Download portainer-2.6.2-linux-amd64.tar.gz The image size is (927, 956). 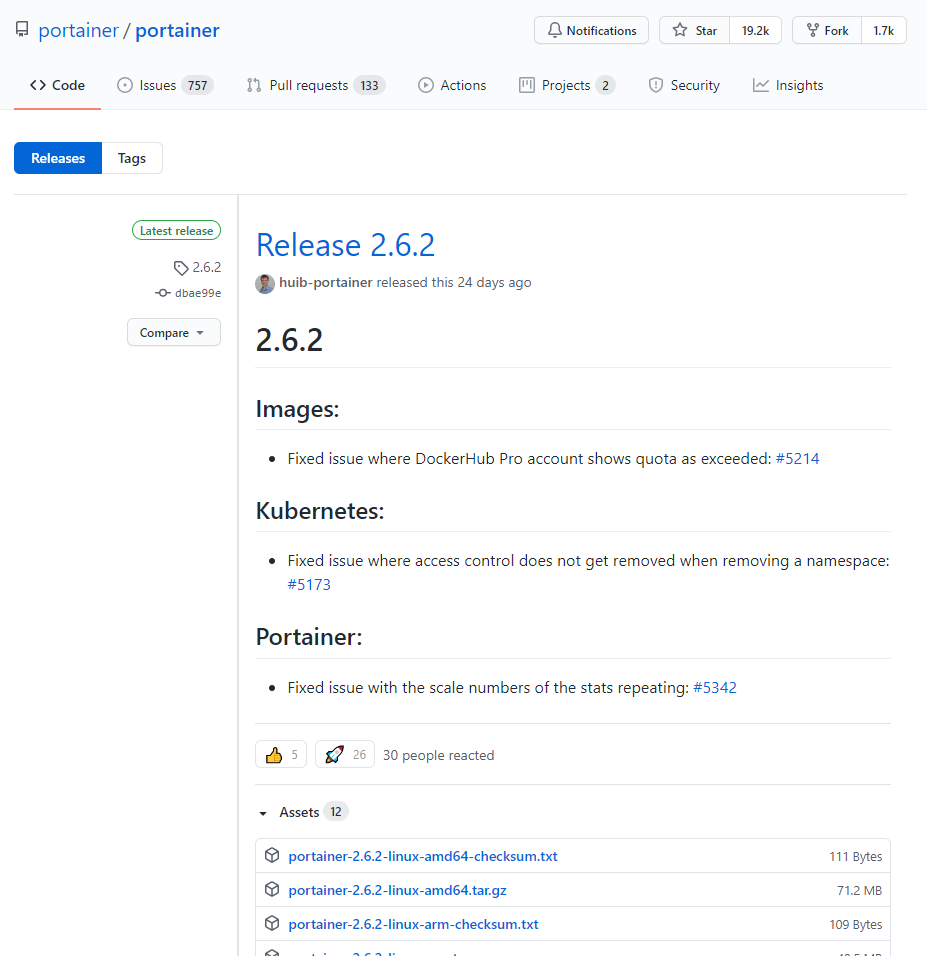(397, 890)
